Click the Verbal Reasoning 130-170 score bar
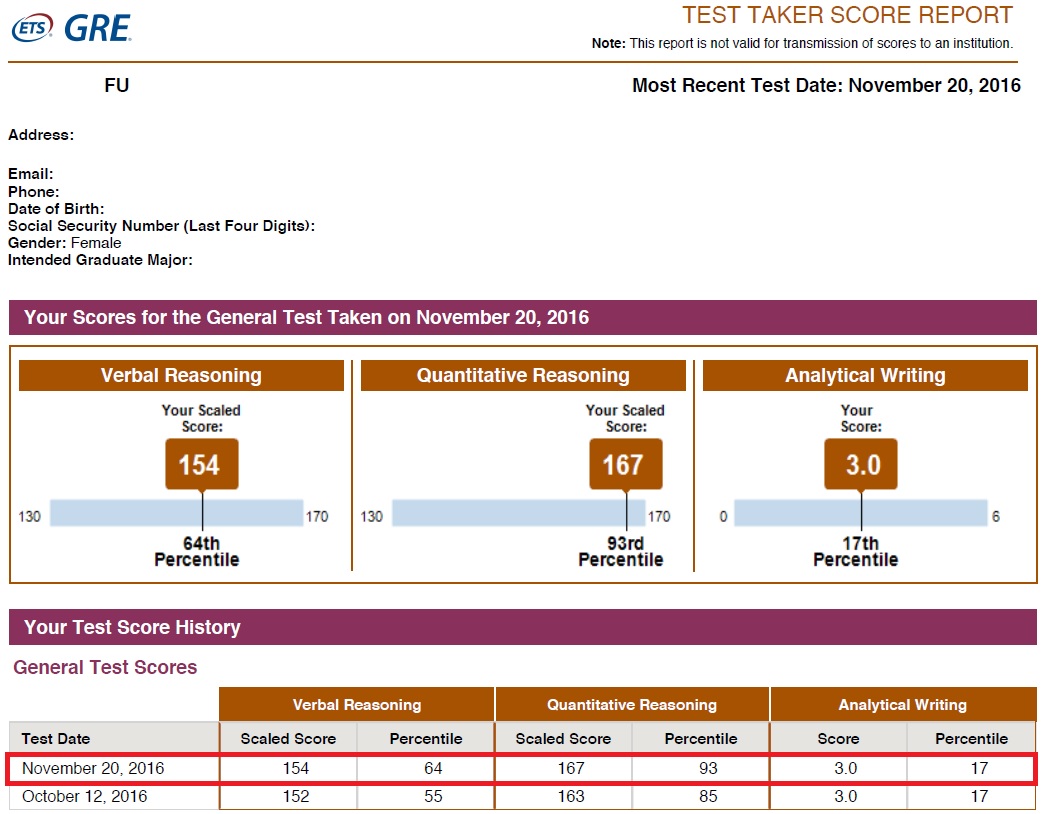Viewport: 1042px width, 814px height. (x=177, y=514)
